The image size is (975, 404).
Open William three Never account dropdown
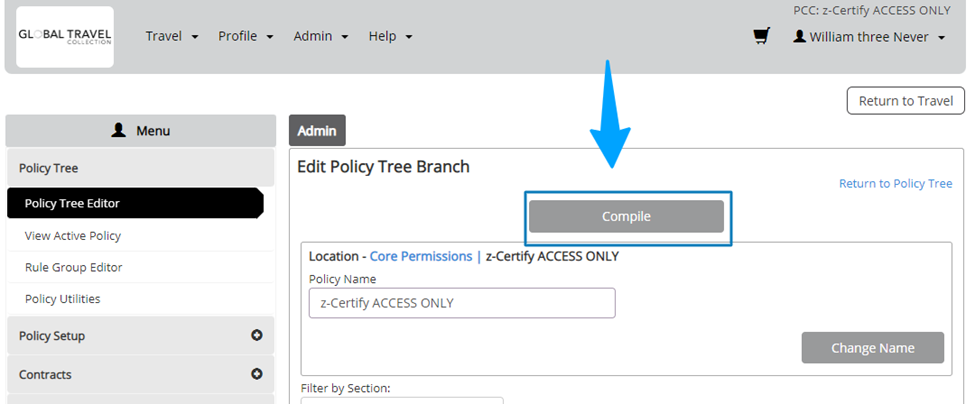point(869,37)
